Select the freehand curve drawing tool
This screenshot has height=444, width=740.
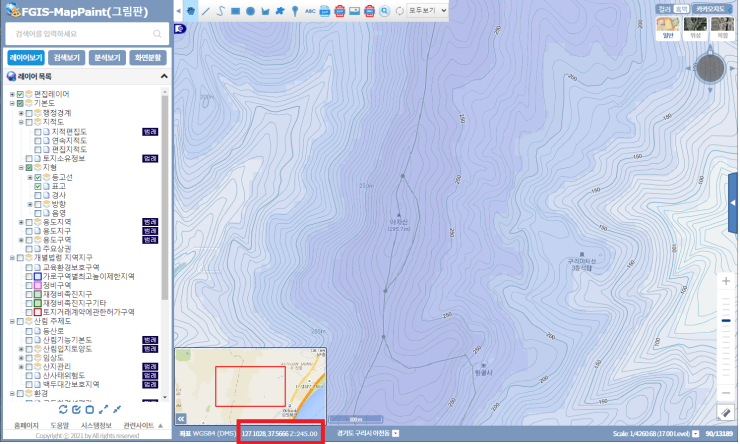(220, 11)
